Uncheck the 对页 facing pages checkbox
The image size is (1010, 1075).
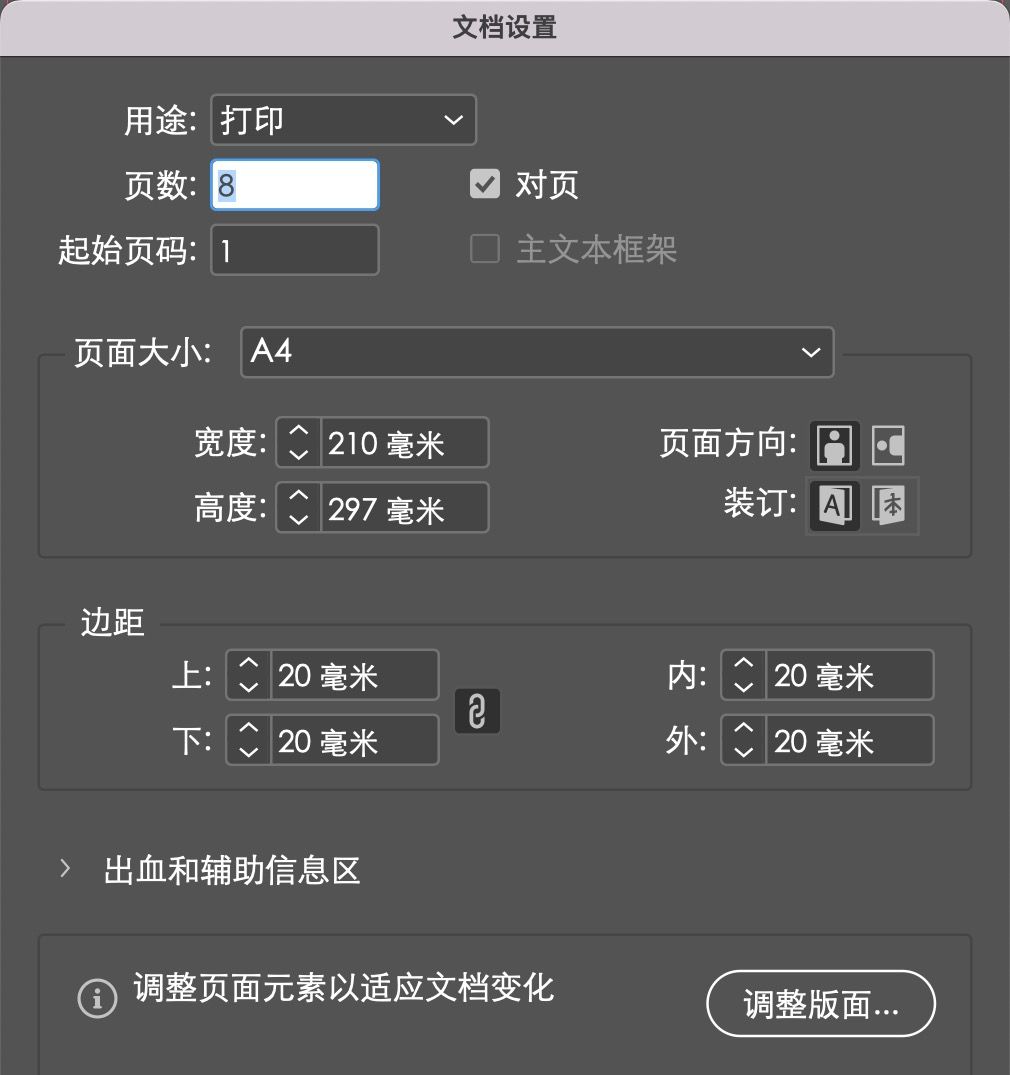point(484,184)
